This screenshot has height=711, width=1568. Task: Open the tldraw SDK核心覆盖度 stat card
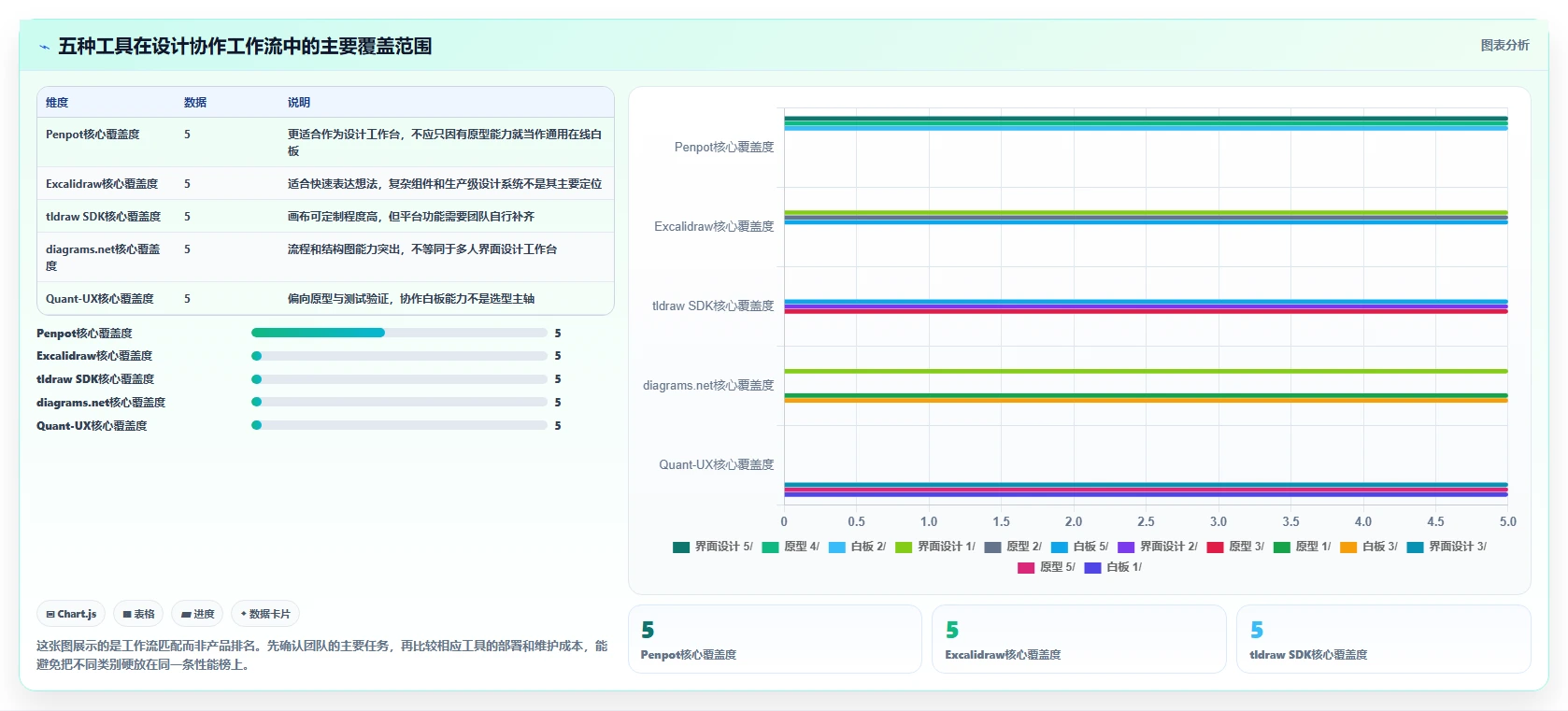click(x=1384, y=639)
